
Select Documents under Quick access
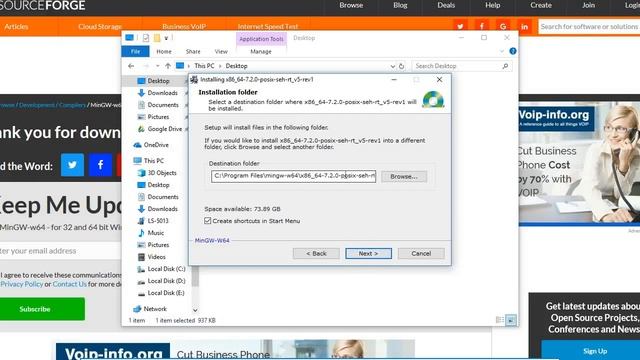click(x=162, y=105)
